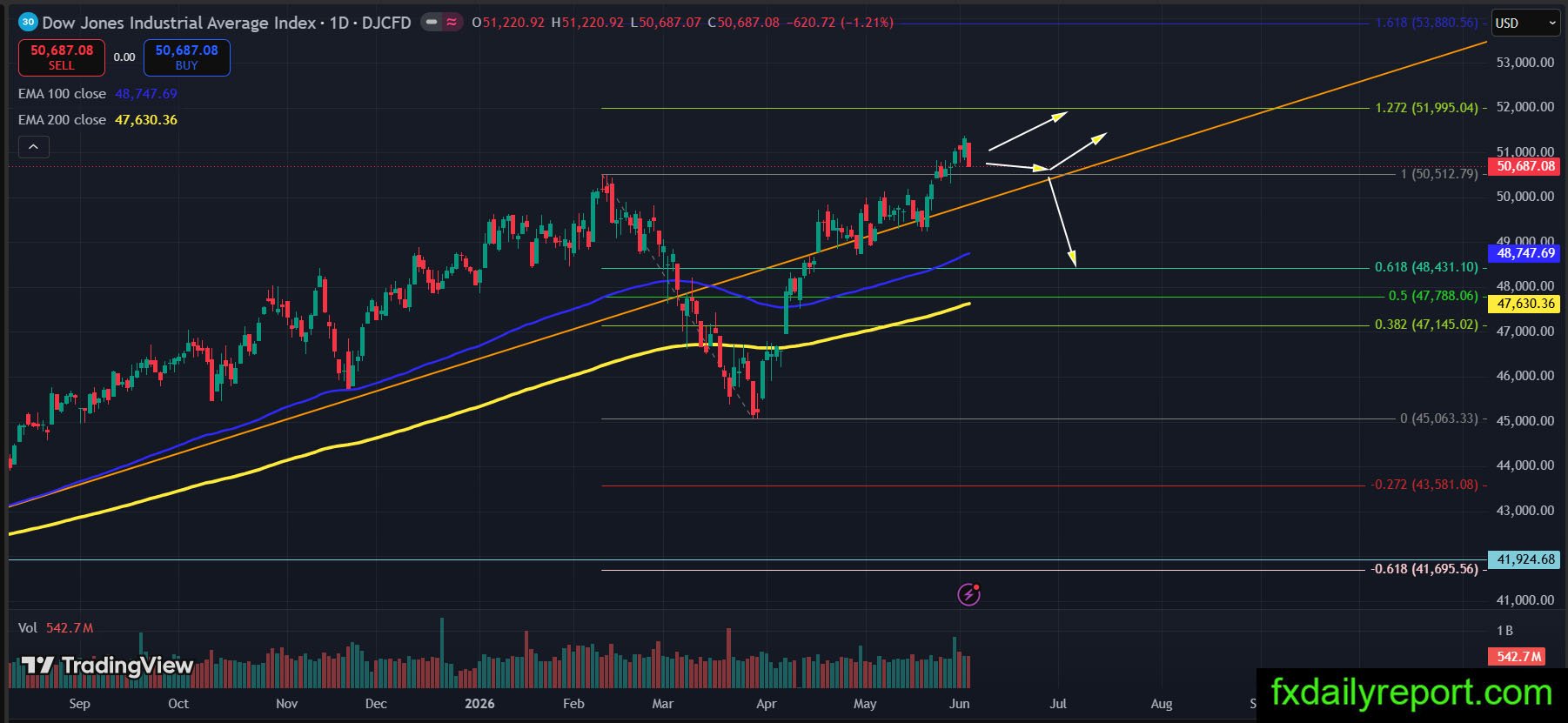
Task: Click the May label on the time axis
Action: coord(865,704)
